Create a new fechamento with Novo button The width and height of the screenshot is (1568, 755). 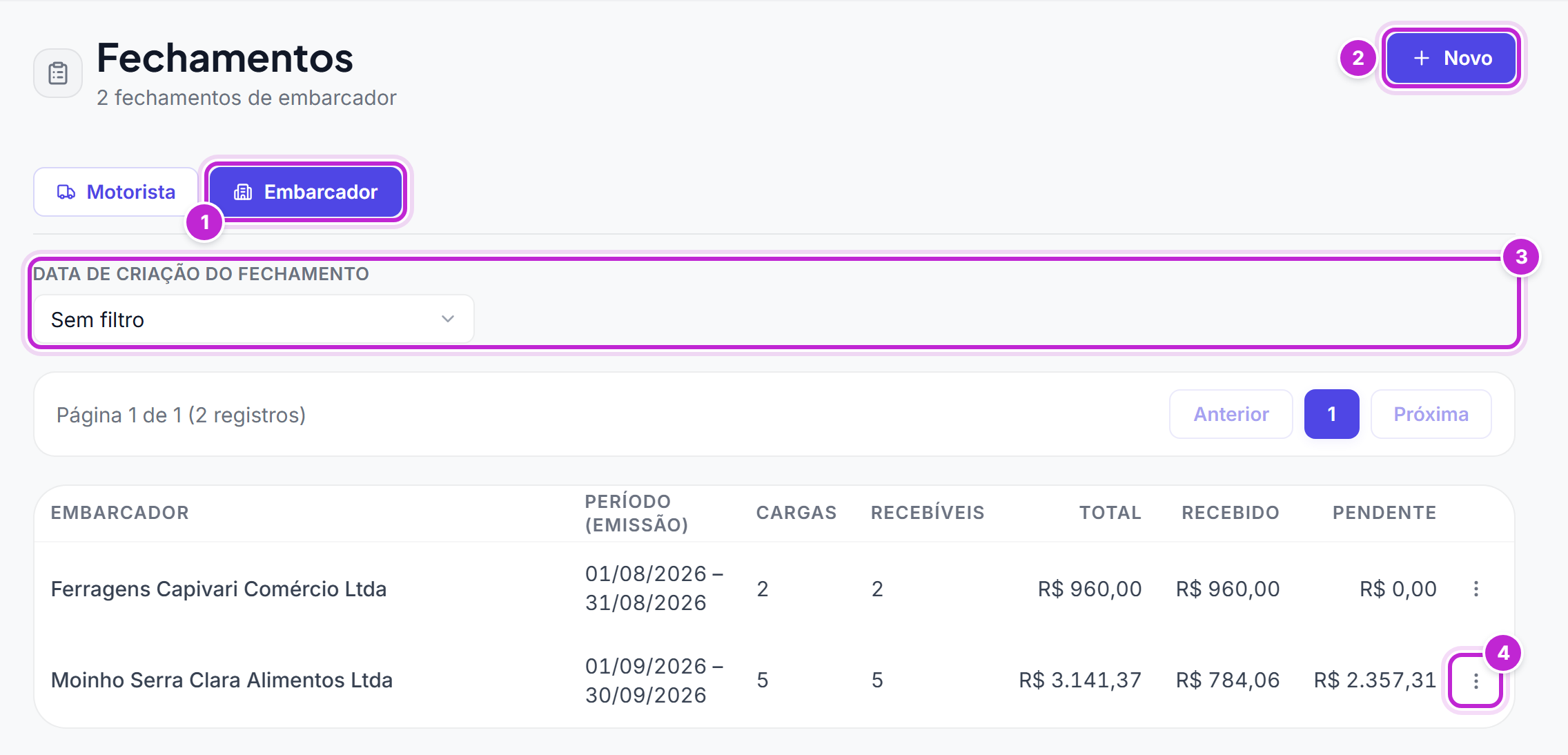[1451, 58]
